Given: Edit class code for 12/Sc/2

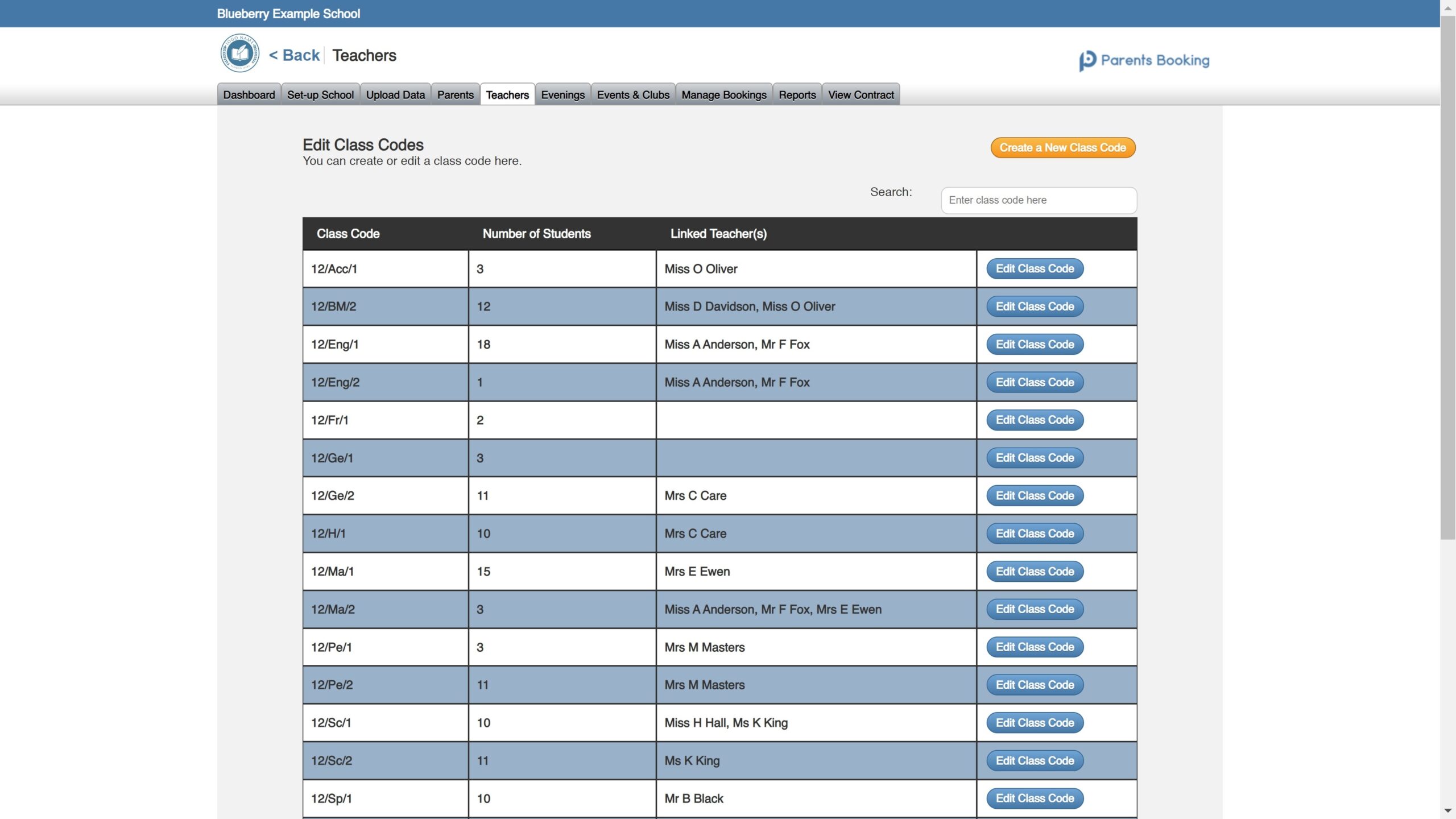Looking at the screenshot, I should coord(1035,760).
